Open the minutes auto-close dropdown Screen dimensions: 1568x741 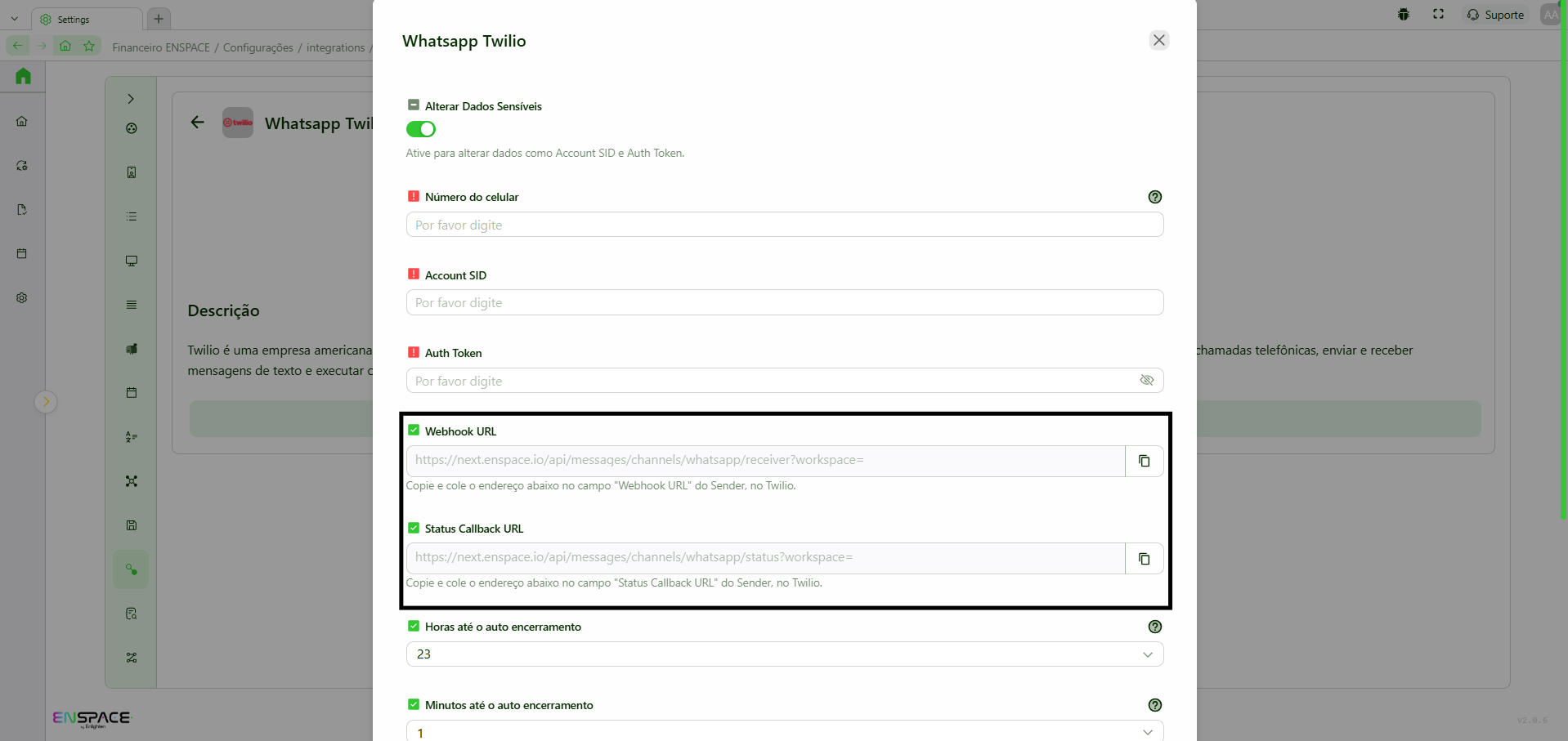784,732
